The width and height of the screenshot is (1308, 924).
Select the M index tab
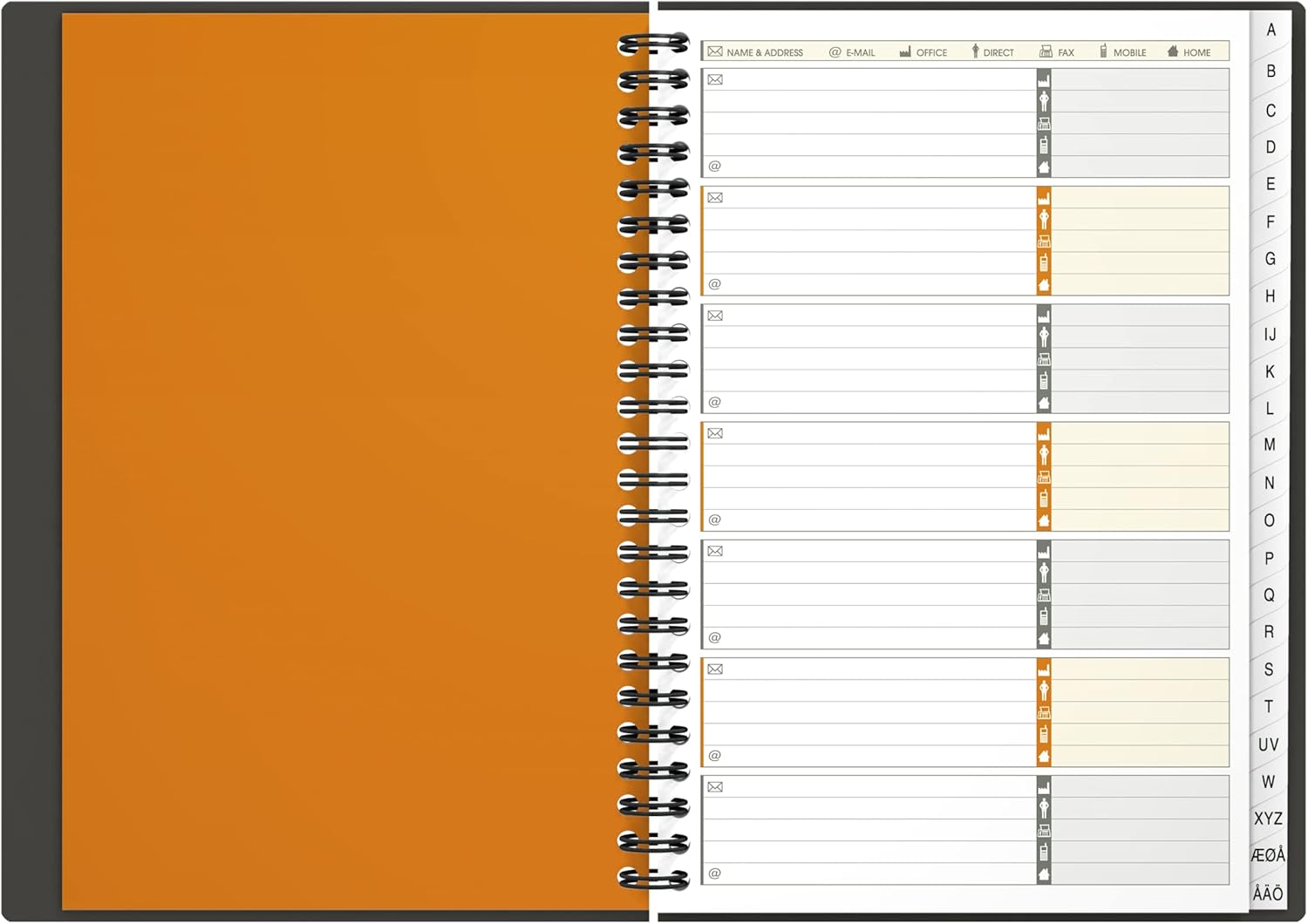click(x=1270, y=445)
